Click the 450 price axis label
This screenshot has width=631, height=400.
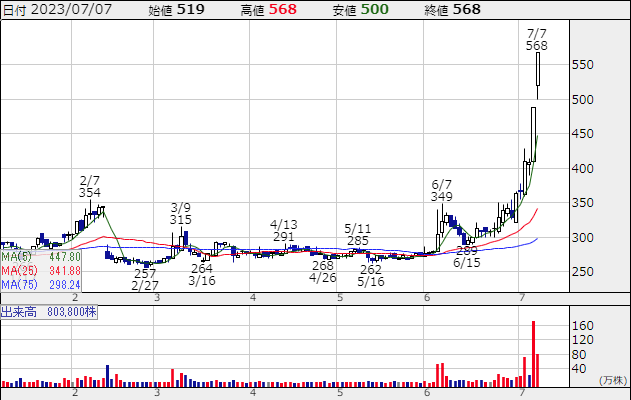click(583, 134)
